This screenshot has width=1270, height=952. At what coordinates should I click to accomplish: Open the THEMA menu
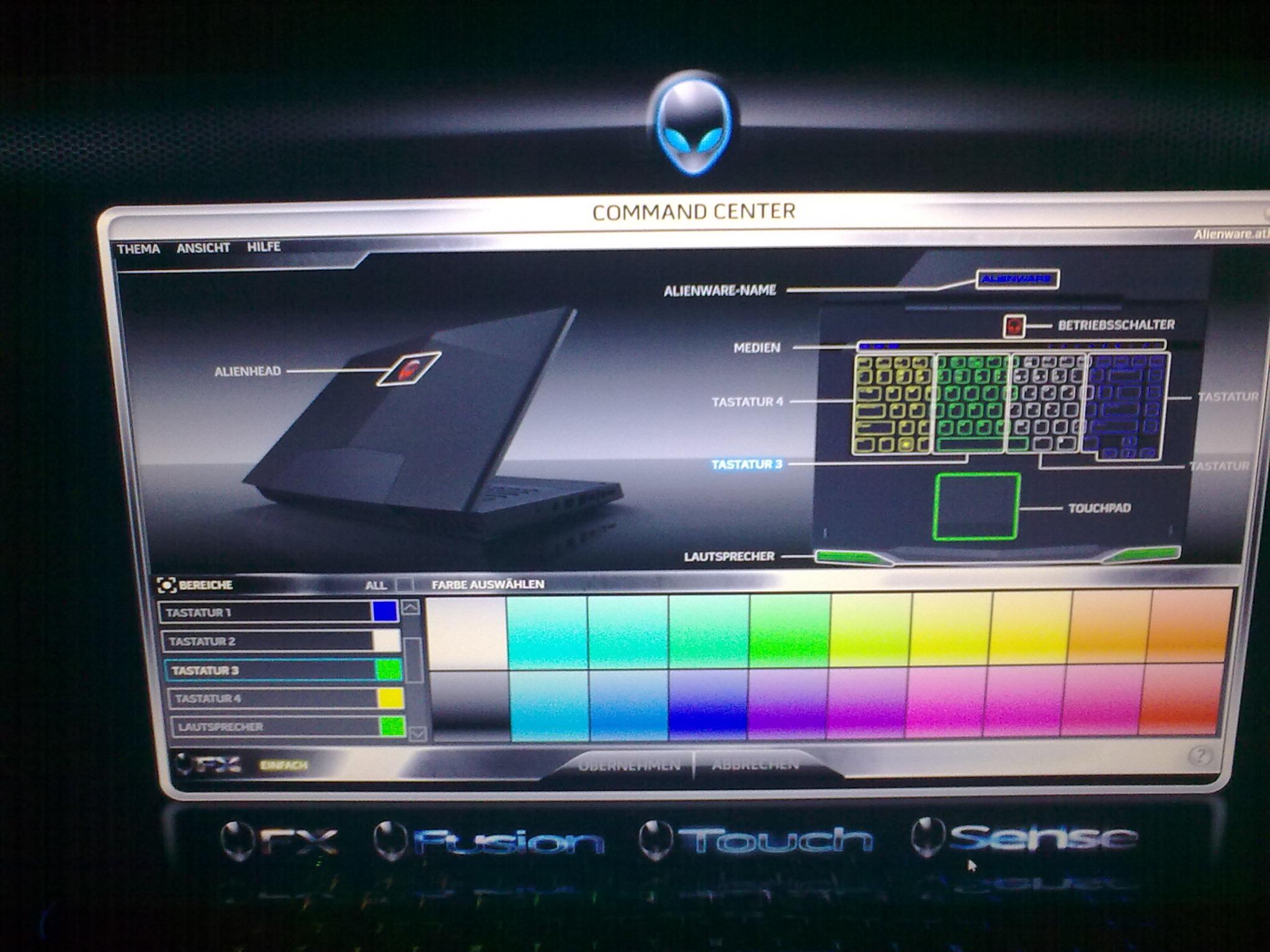(138, 249)
